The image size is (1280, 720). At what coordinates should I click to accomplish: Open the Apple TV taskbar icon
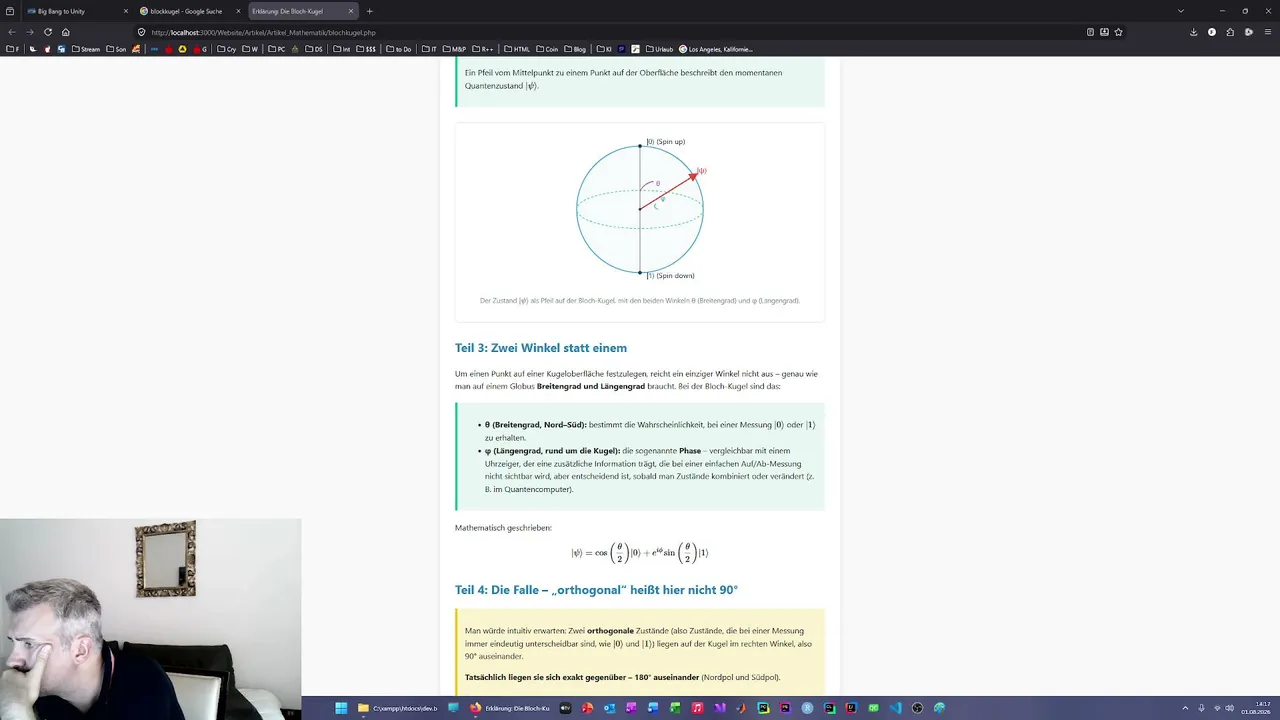565,708
